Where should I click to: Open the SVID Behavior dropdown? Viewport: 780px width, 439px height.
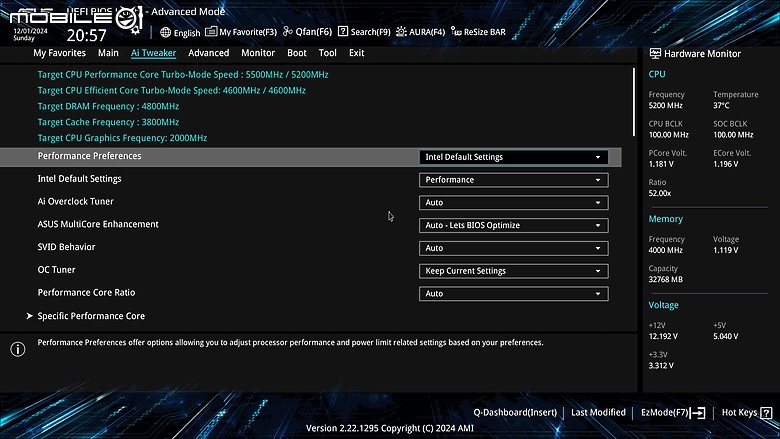[x=513, y=248]
